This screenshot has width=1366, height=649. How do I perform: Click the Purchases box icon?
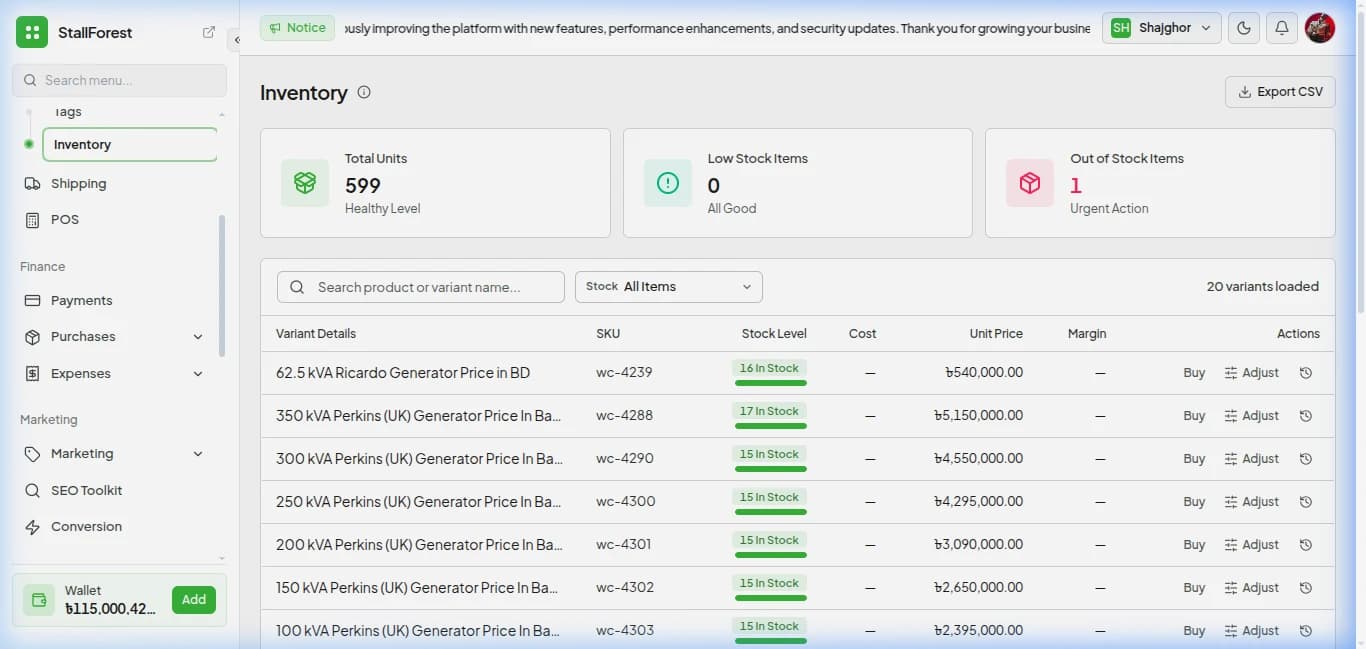(32, 337)
